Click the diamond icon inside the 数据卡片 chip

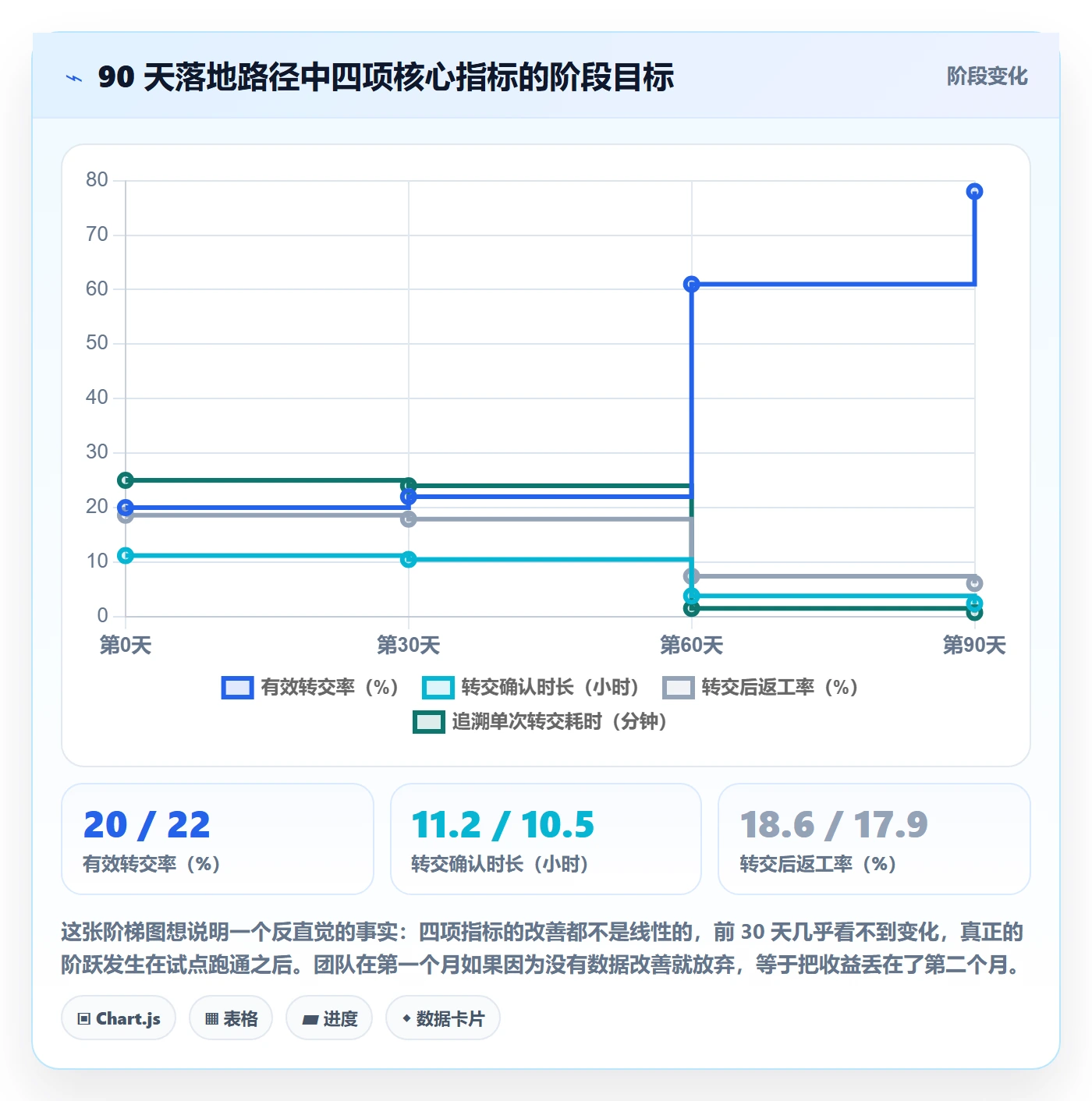tap(406, 1018)
